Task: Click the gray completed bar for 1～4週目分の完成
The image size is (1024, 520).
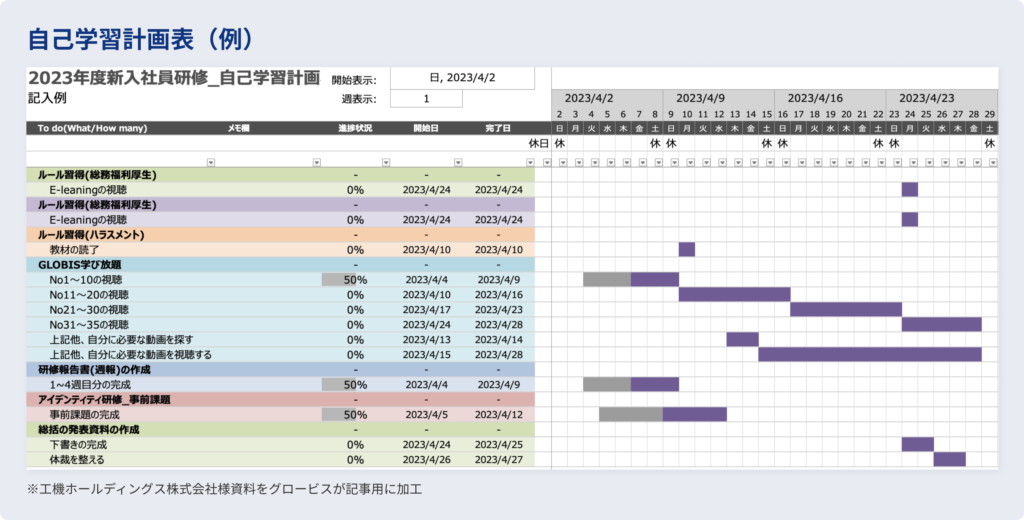Action: pyautogui.click(x=606, y=384)
